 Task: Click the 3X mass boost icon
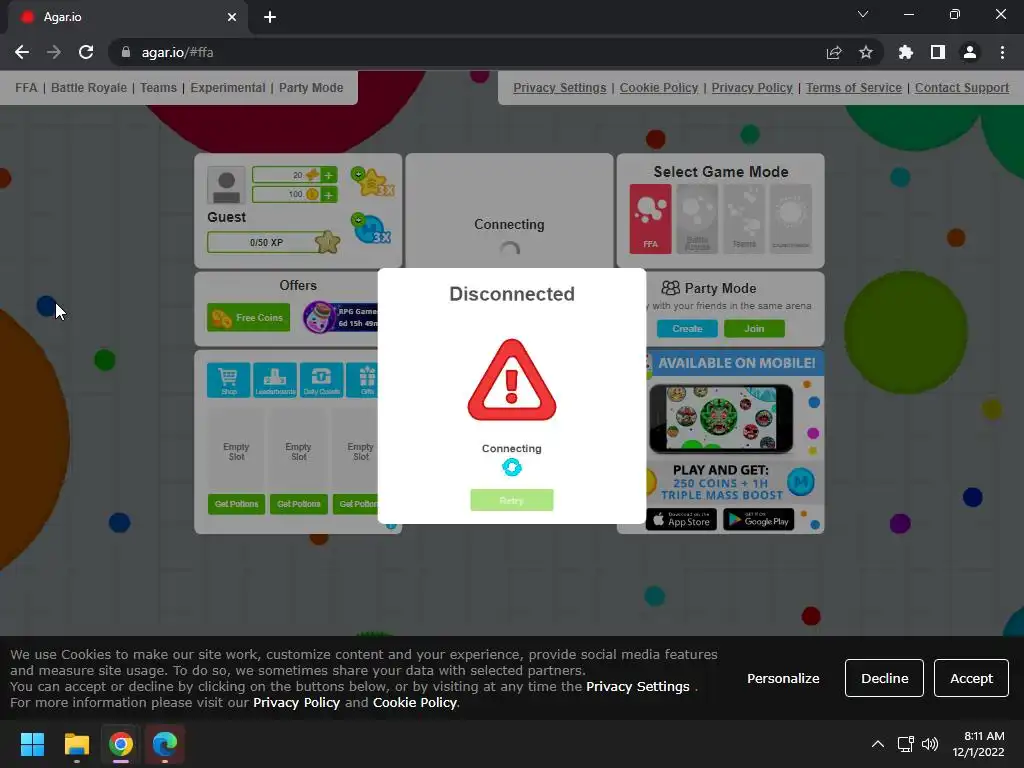pyautogui.click(x=372, y=229)
